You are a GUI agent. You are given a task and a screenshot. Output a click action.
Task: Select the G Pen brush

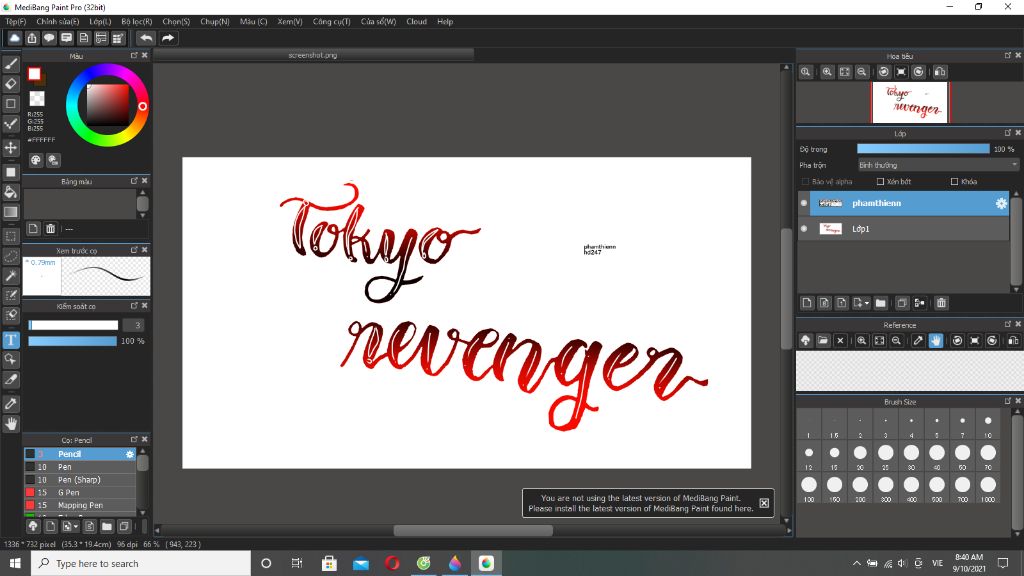tap(80, 492)
